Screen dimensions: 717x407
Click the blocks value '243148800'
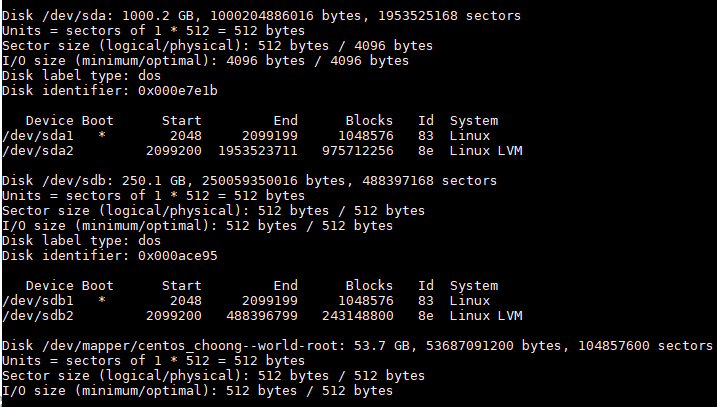coord(358,316)
